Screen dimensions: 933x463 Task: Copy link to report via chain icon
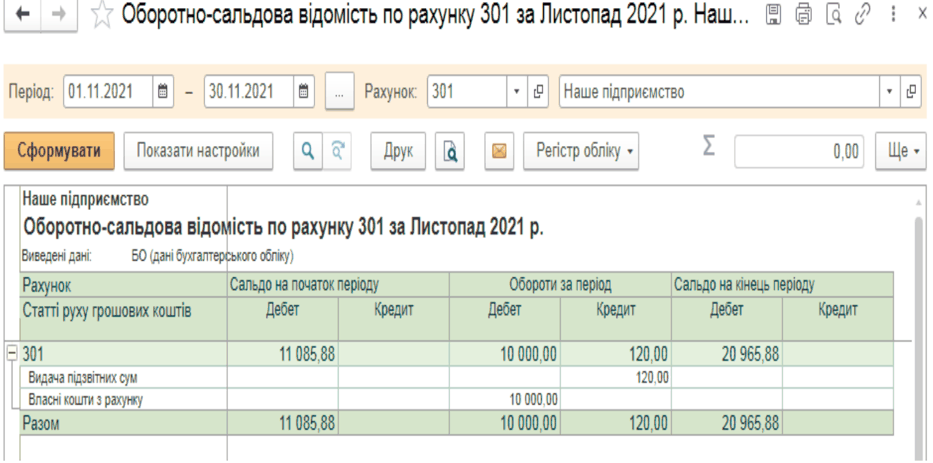click(x=862, y=14)
